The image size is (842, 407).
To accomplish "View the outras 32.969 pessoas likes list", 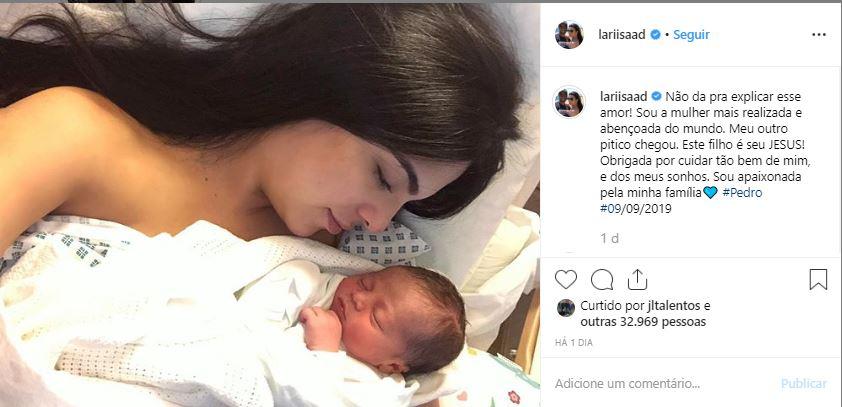I will pos(643,322).
